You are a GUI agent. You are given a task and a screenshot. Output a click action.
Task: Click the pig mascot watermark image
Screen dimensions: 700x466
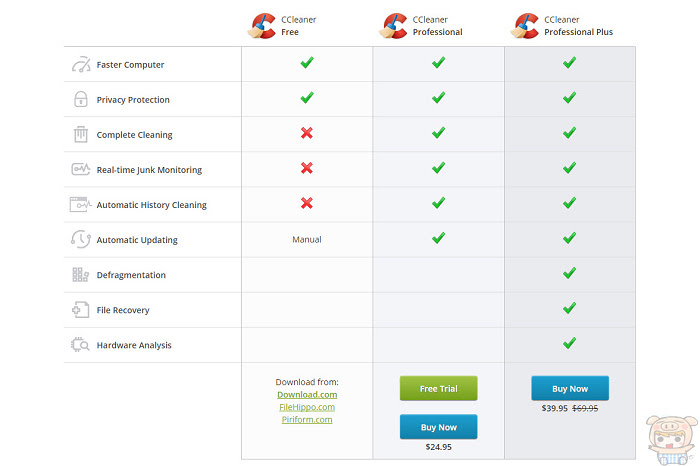click(x=671, y=440)
